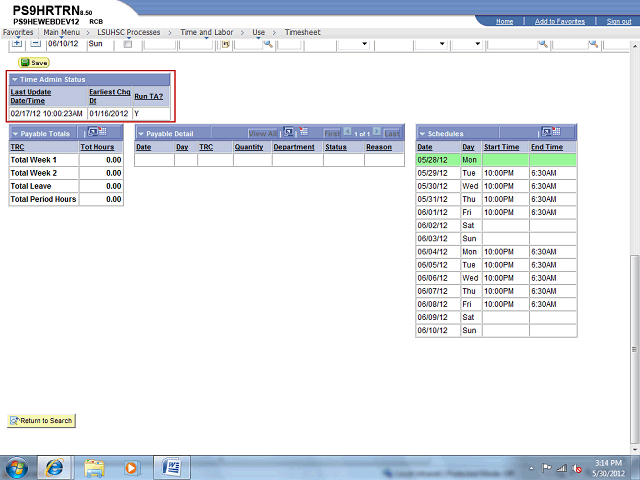Click the delete row minus icon

tap(35, 44)
